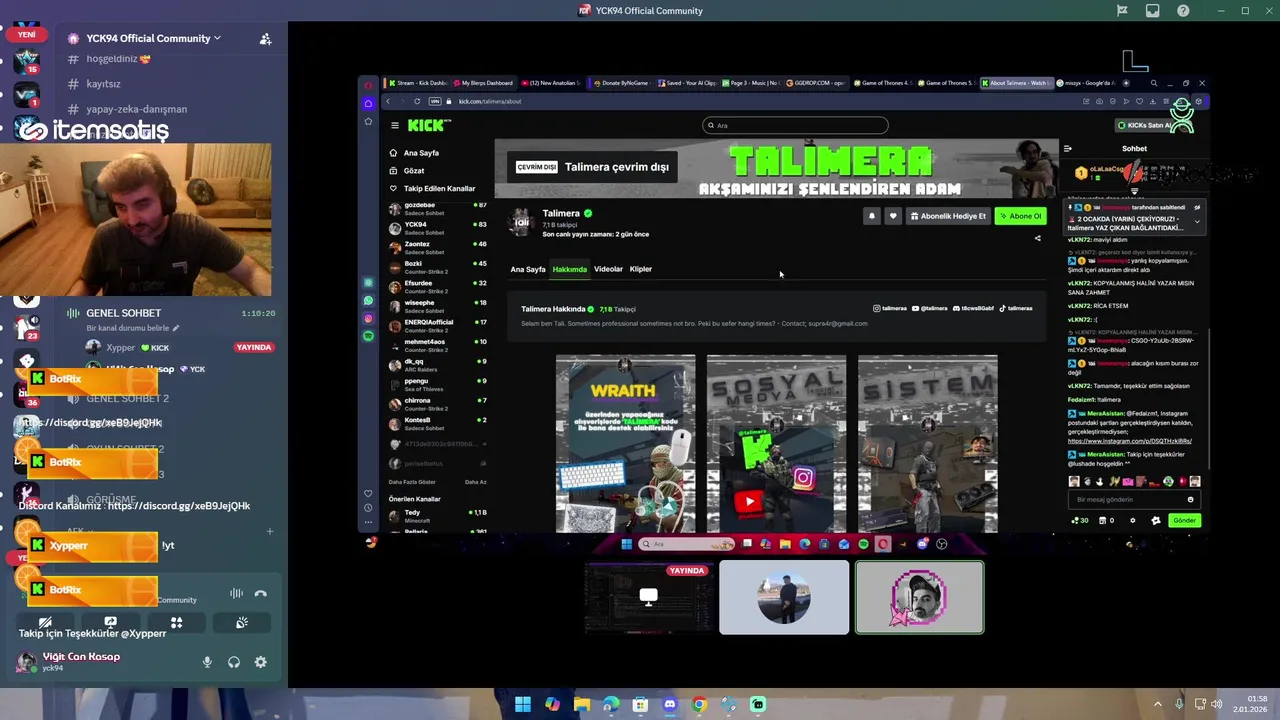Click Daha Az in sidebar

pos(476,482)
